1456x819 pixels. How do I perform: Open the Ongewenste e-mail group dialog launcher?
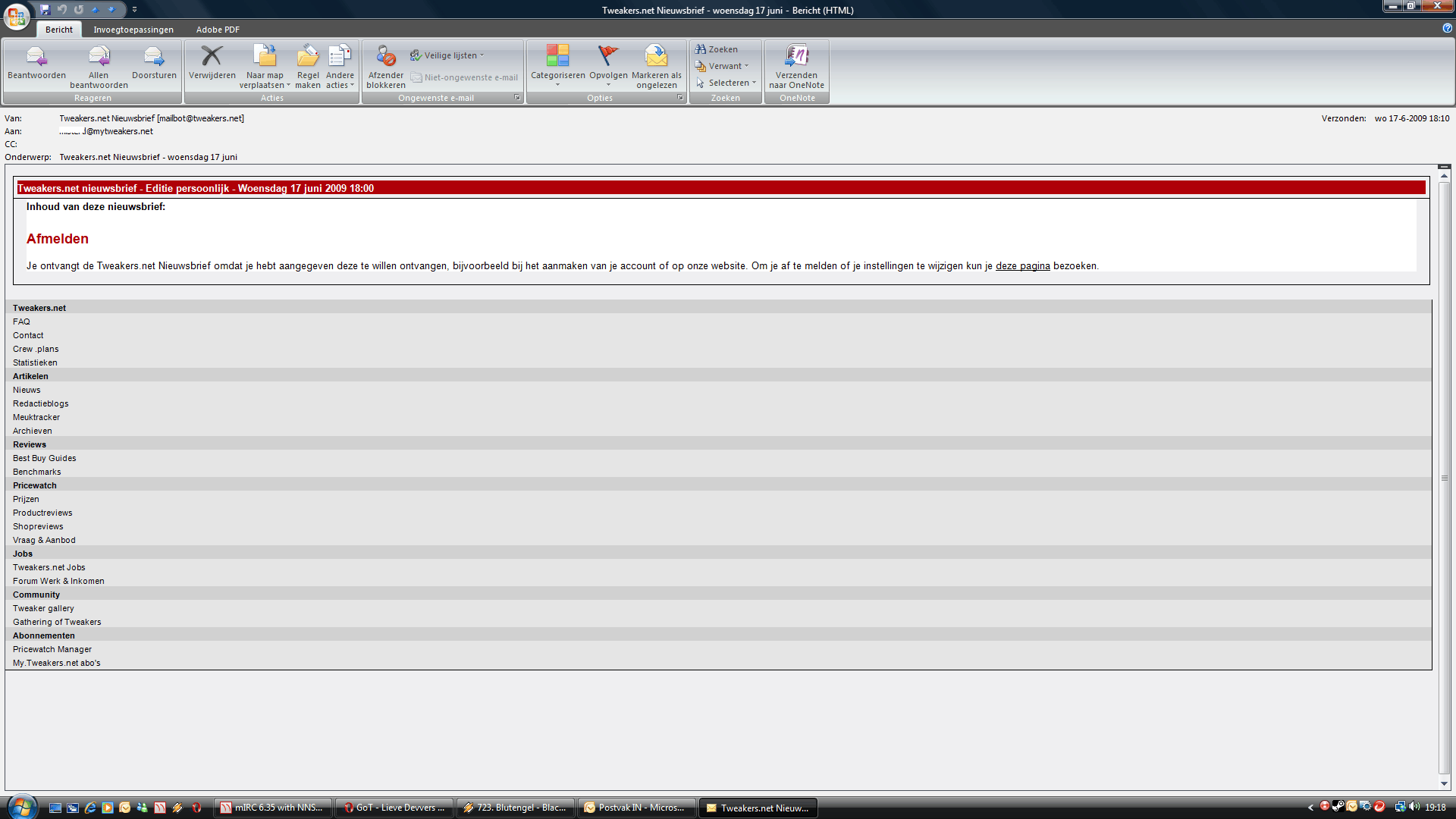tap(517, 98)
